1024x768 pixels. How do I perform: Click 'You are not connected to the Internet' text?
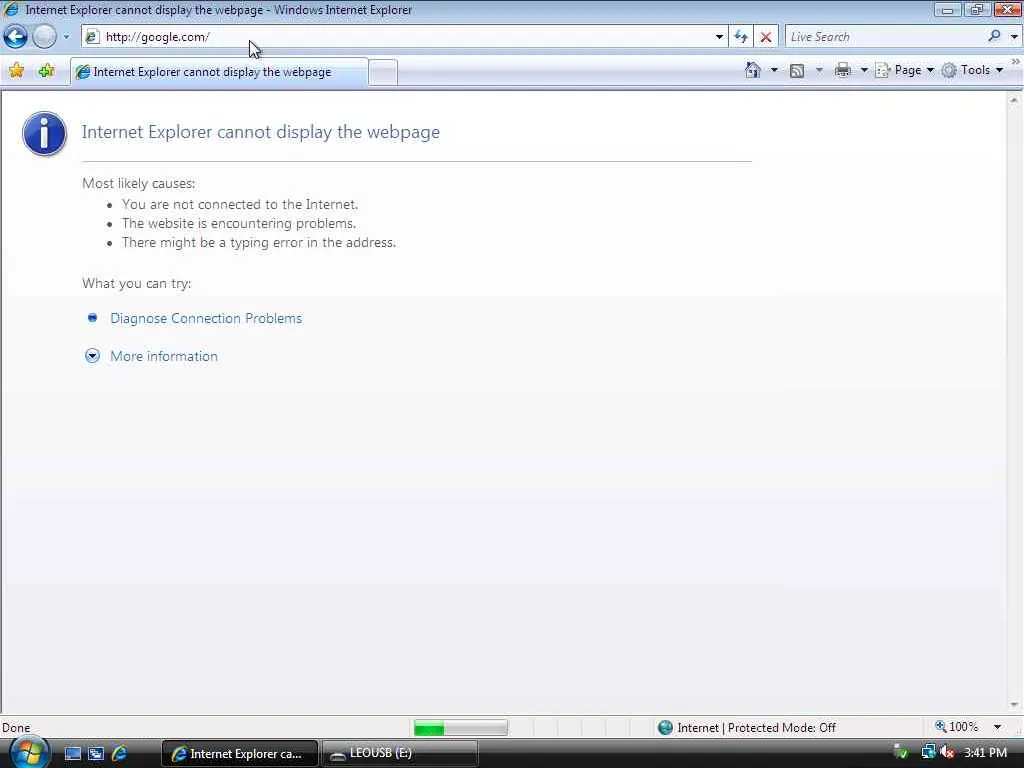click(x=240, y=204)
